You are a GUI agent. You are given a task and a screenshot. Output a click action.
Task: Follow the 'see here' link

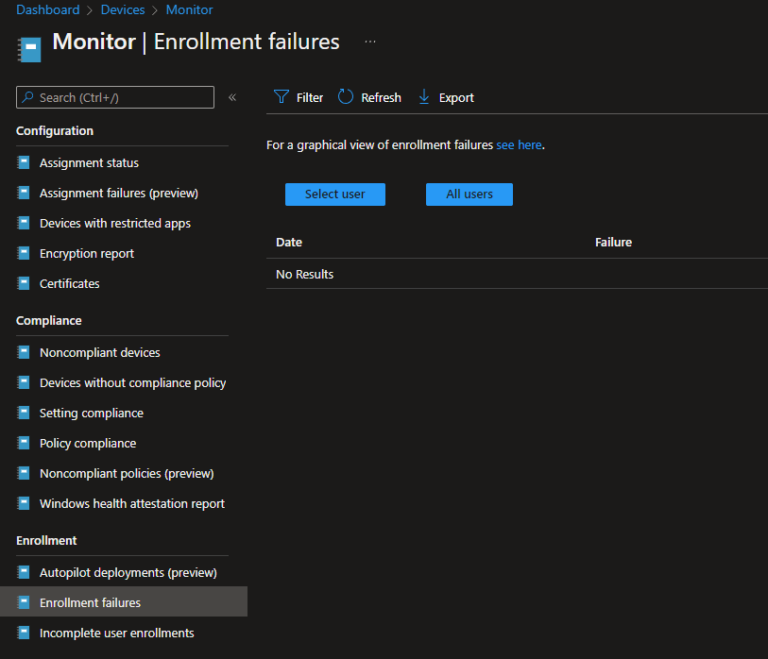(519, 145)
